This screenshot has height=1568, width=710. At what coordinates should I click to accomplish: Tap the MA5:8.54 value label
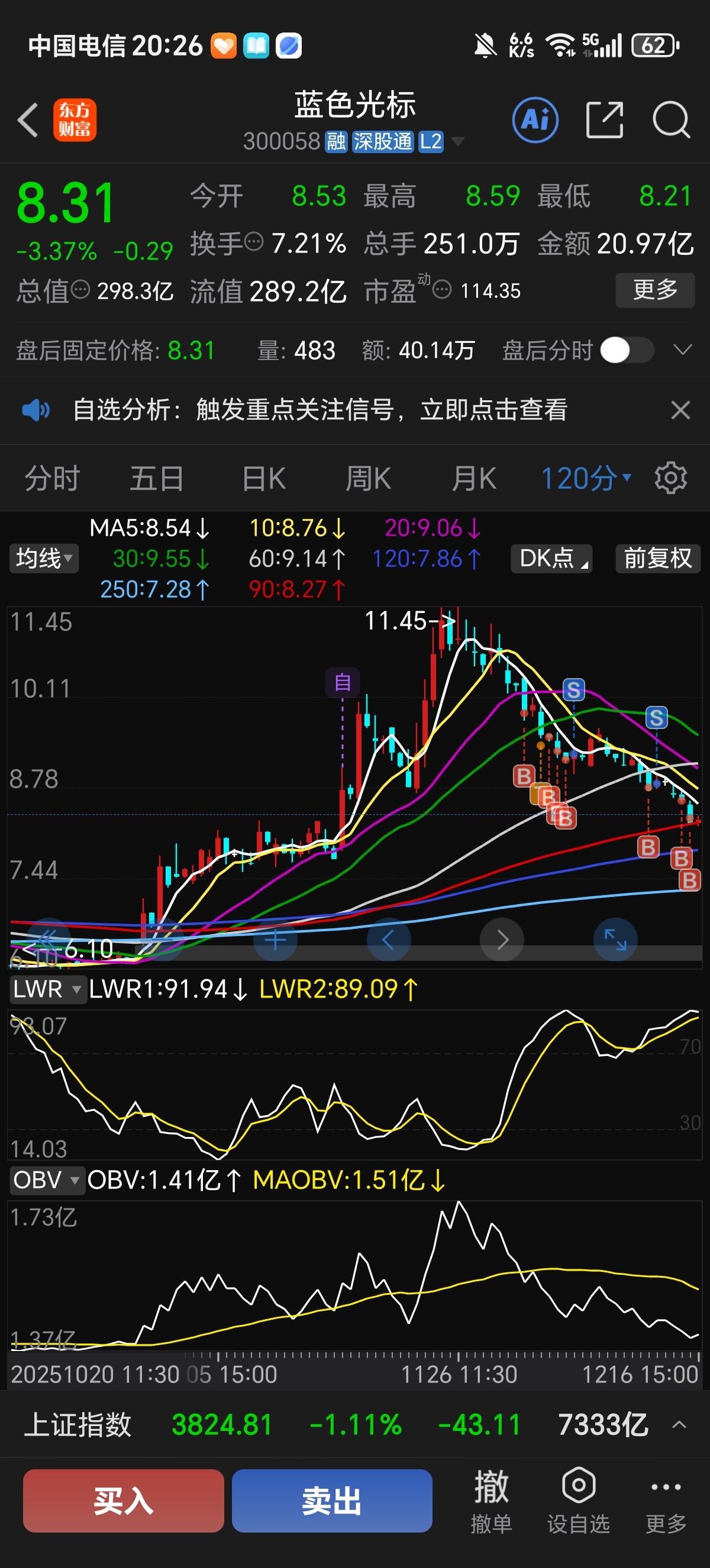[x=150, y=528]
